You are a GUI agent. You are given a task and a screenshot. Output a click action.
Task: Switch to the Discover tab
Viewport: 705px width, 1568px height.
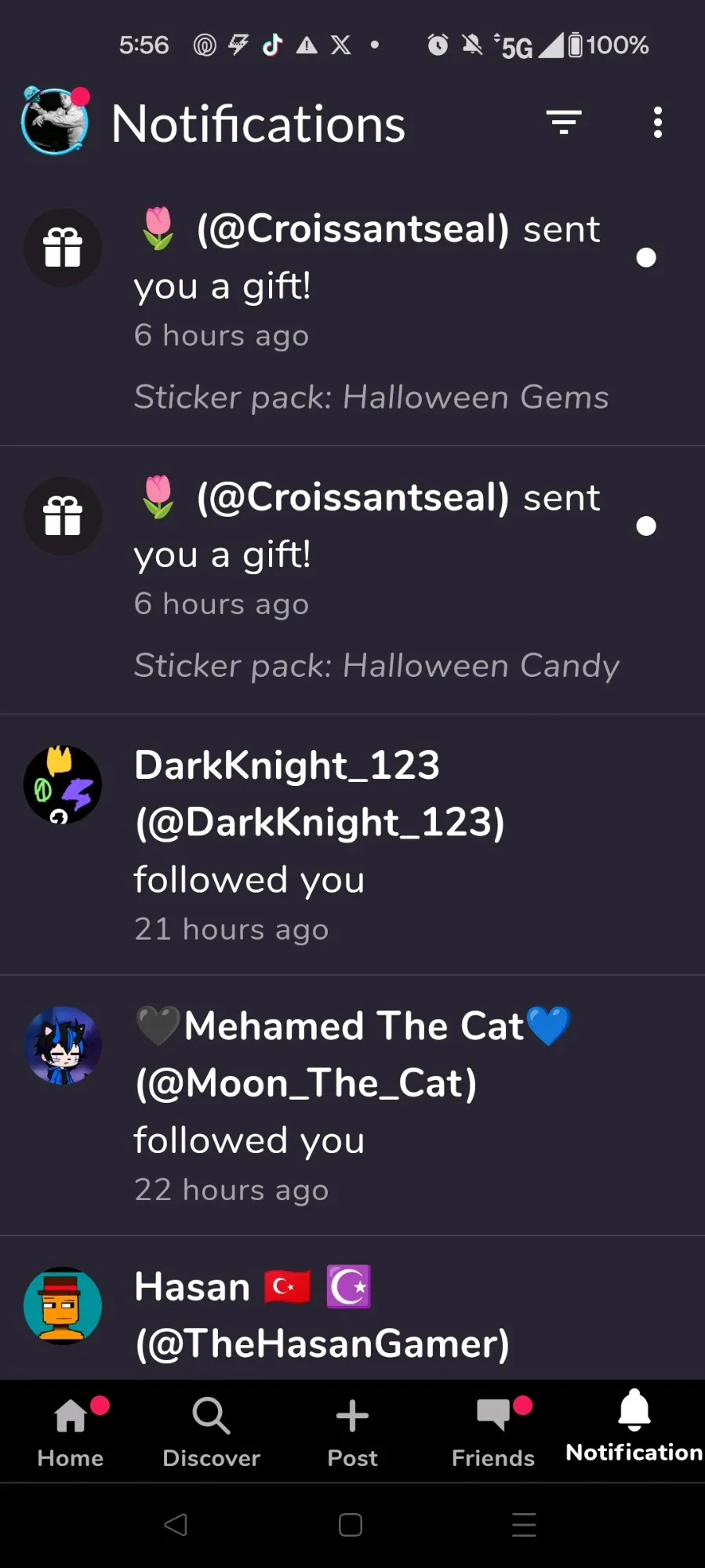click(x=211, y=1432)
